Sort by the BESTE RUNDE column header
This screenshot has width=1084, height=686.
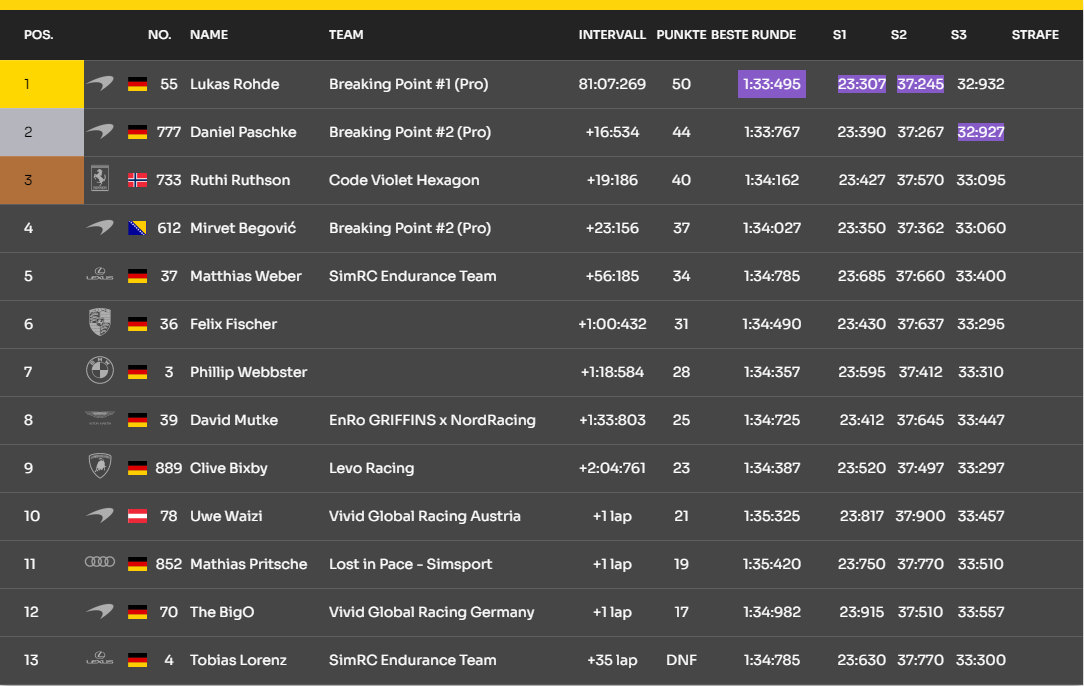tap(753, 35)
